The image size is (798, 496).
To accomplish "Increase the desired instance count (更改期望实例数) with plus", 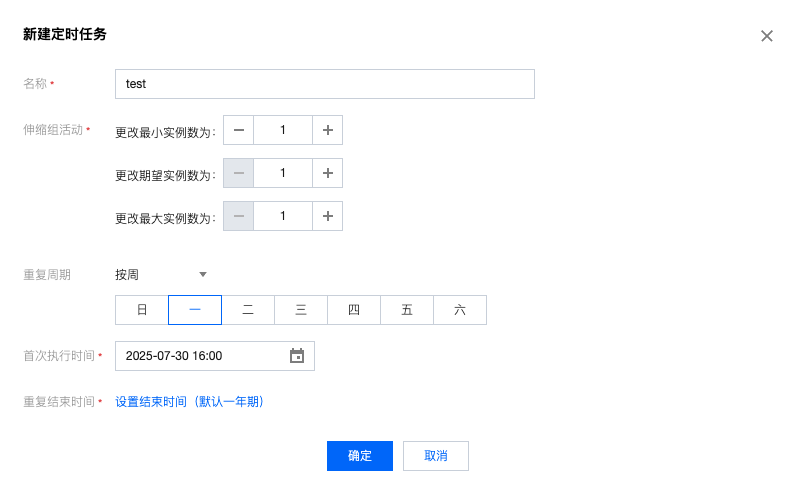I will click(x=328, y=173).
